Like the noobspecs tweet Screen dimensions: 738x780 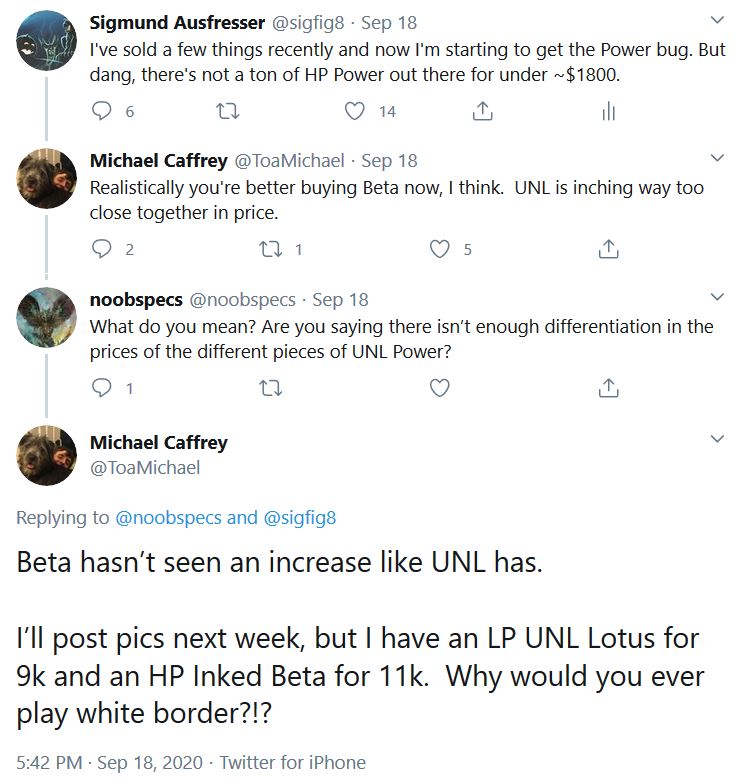(439, 388)
